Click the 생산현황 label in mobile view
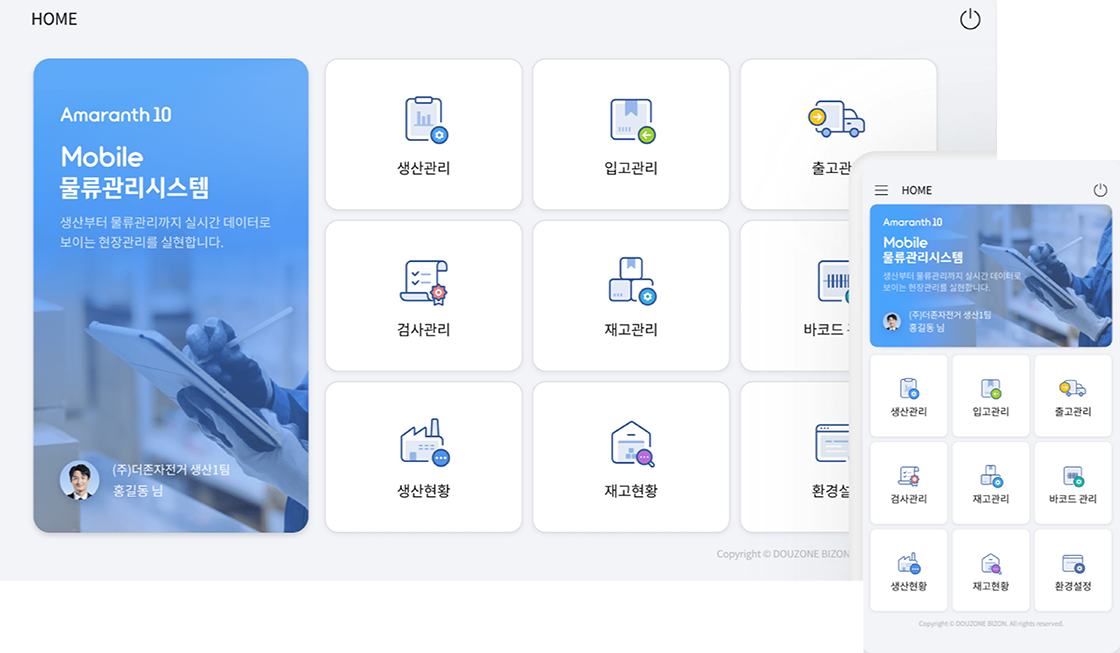The width and height of the screenshot is (1120, 653). pyautogui.click(x=909, y=586)
